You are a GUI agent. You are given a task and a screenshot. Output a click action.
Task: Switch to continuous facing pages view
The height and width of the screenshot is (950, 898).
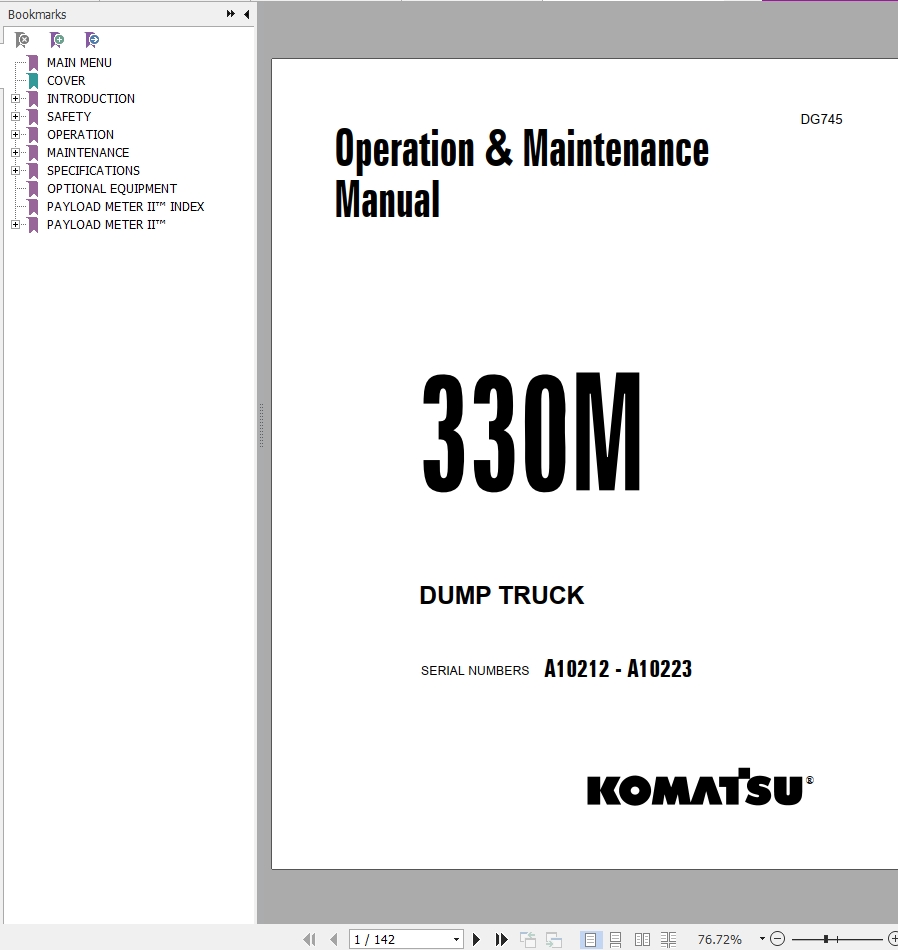[x=668, y=939]
